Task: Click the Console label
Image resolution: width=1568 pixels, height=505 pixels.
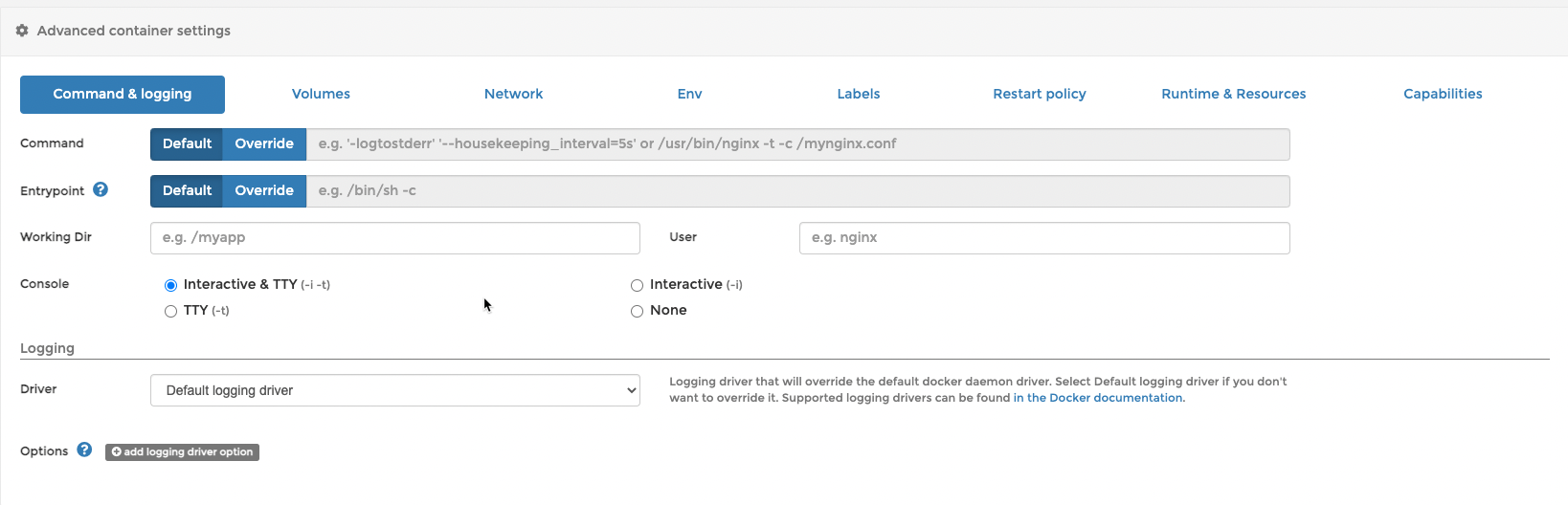Action: tap(44, 284)
